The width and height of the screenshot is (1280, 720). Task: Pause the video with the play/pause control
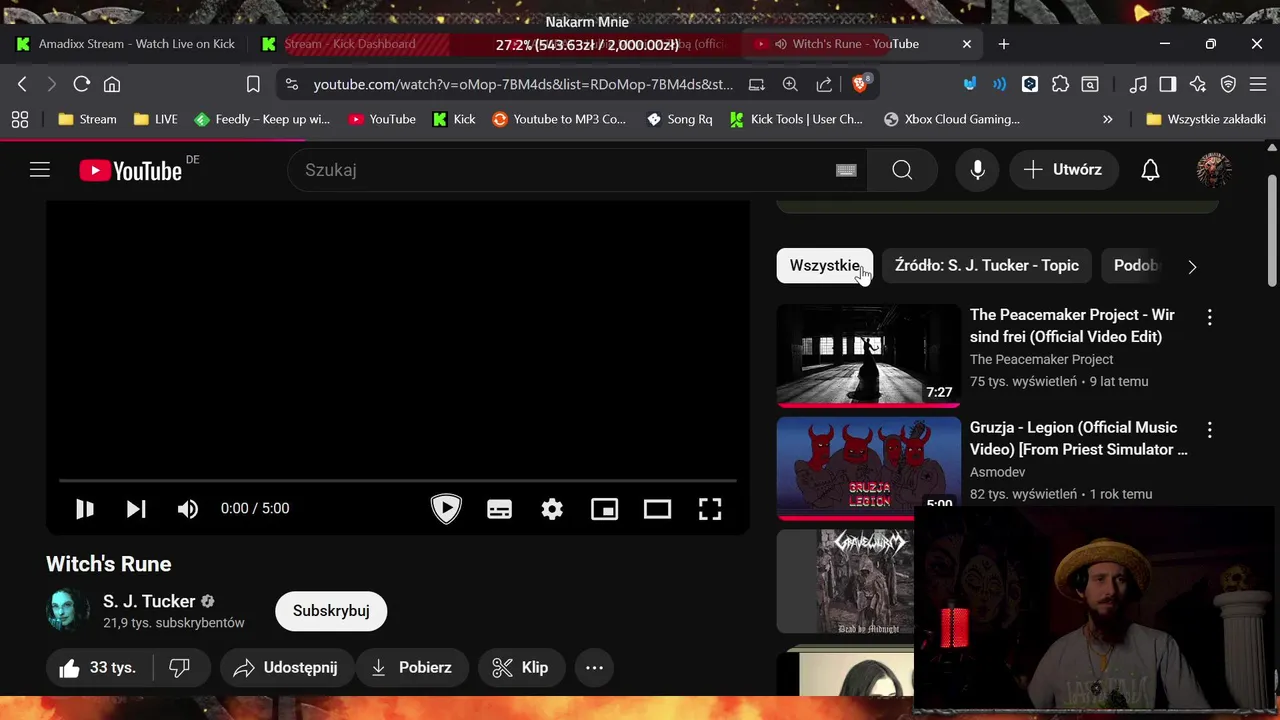click(85, 509)
